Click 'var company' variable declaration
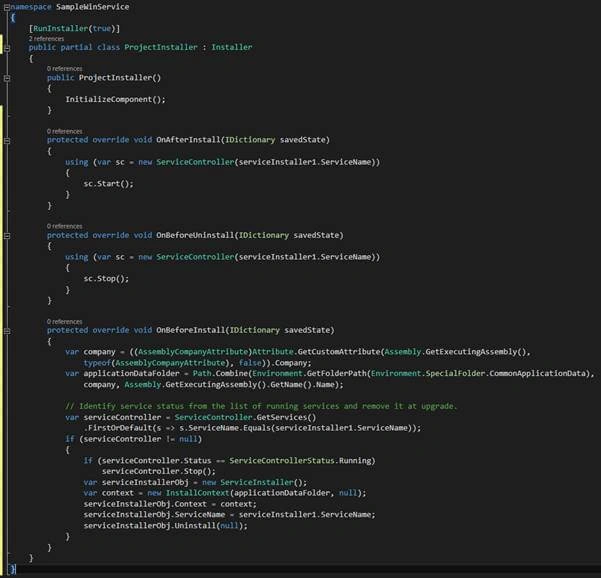This screenshot has width=601, height=578. 90,352
